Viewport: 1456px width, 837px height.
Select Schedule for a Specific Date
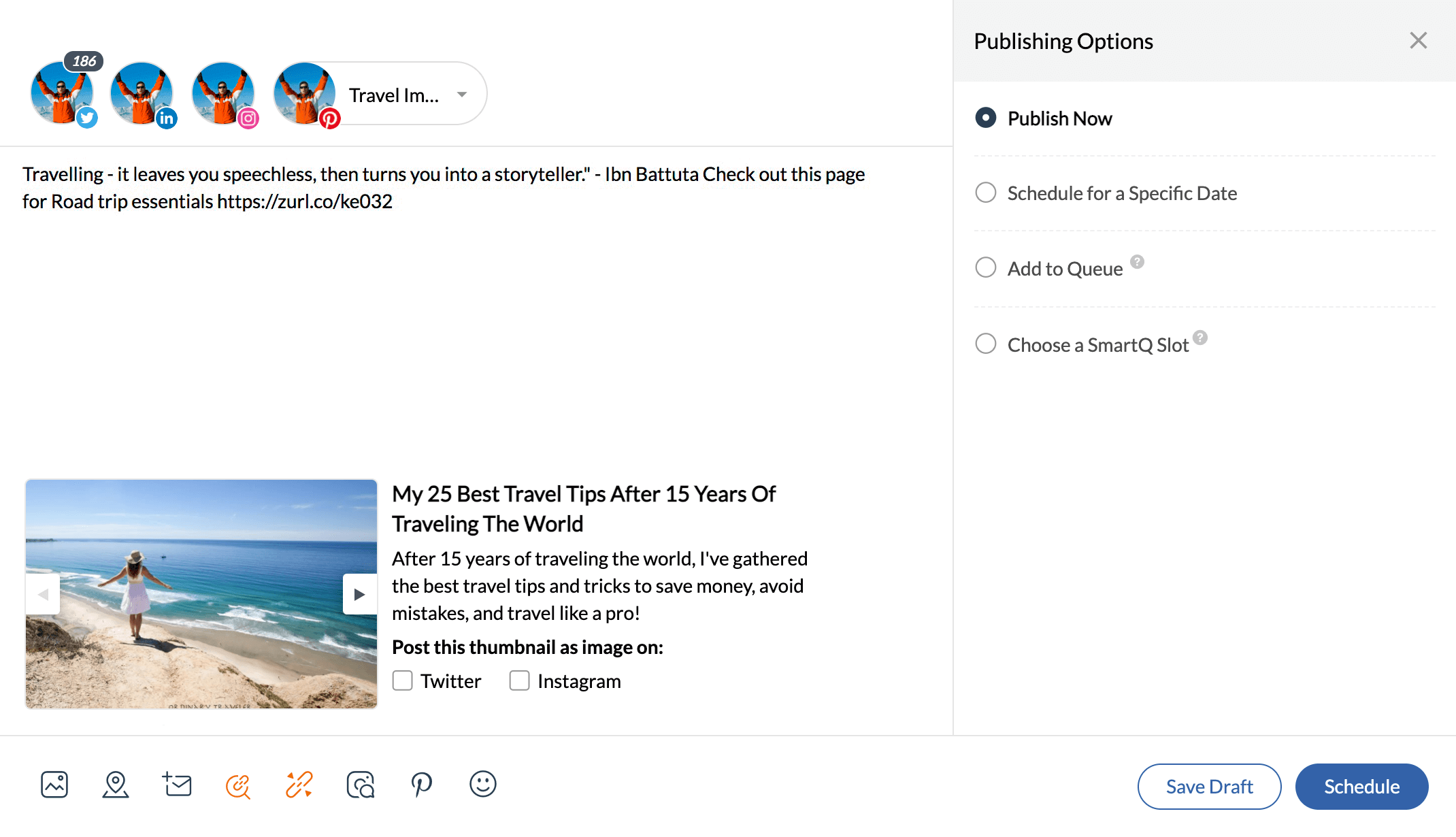(986, 193)
